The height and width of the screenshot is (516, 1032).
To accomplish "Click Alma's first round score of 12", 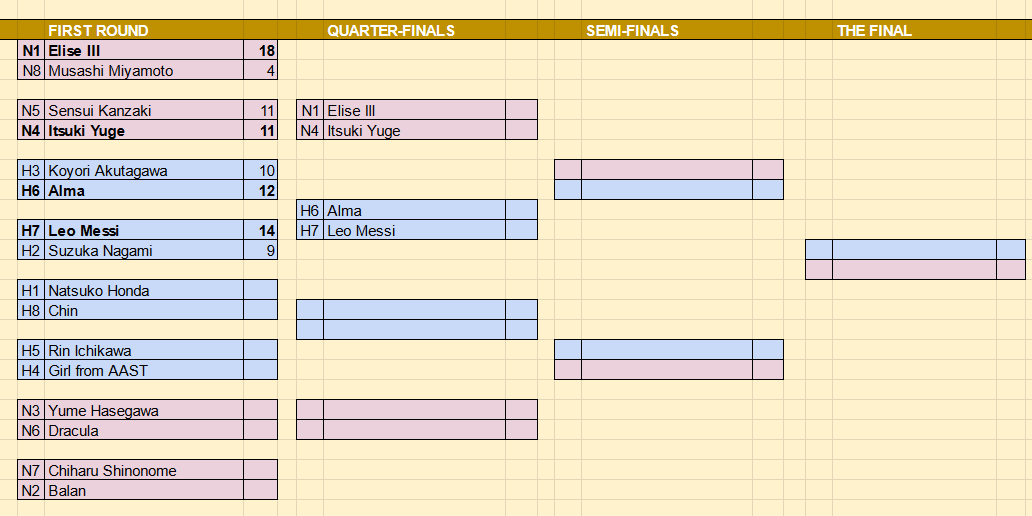I will (260, 190).
